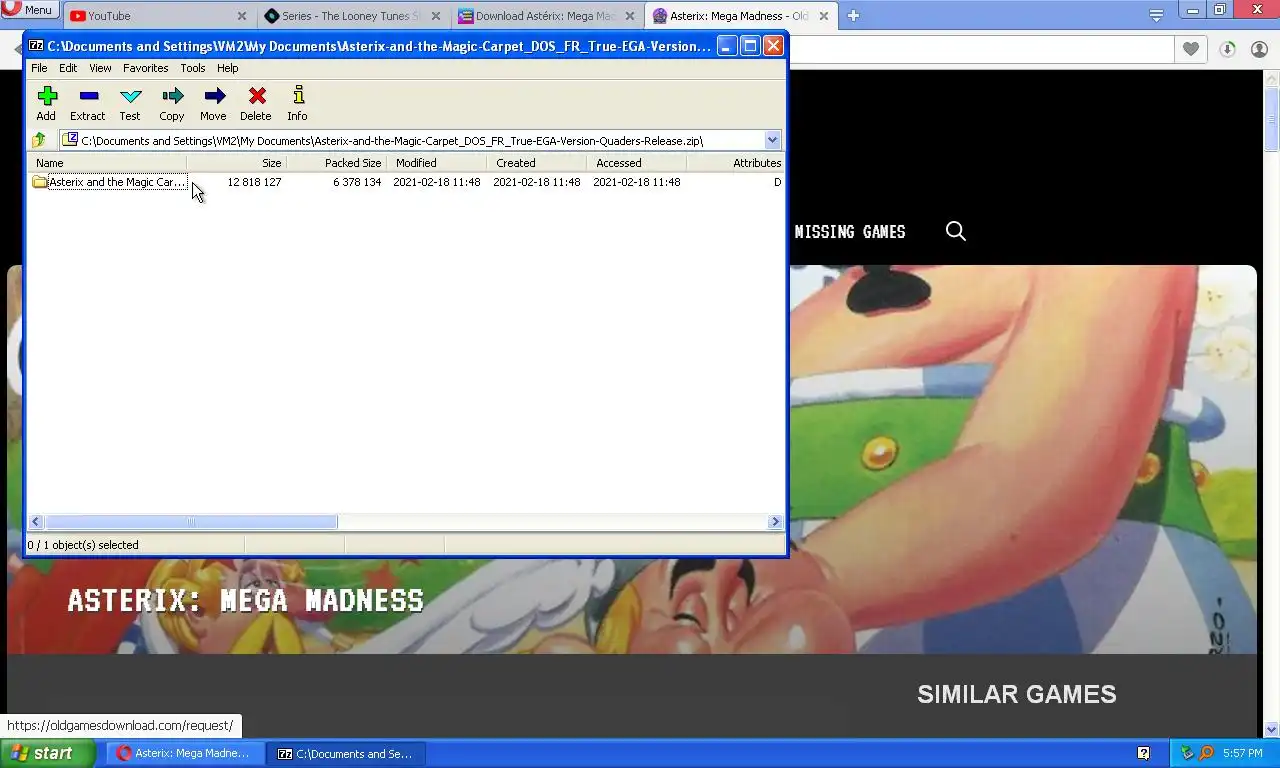Open the File menu

pyautogui.click(x=39, y=68)
